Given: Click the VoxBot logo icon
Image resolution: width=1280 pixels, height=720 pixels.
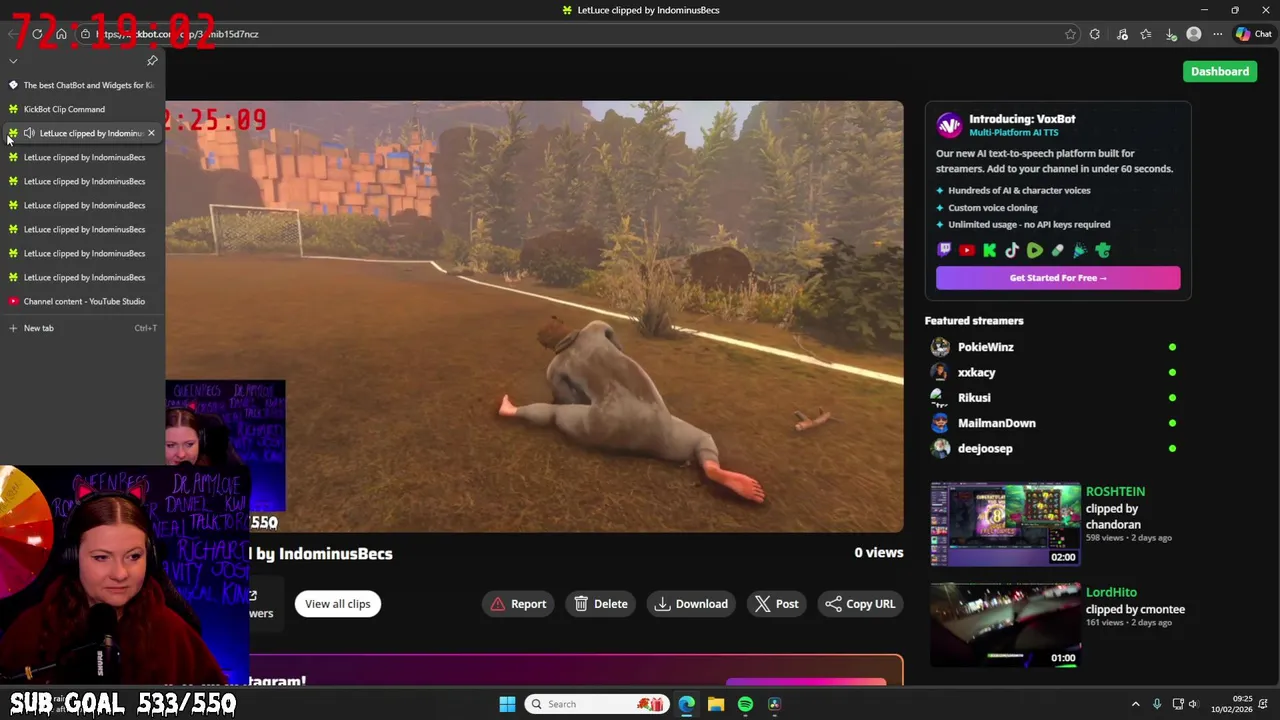Looking at the screenshot, I should (x=949, y=125).
